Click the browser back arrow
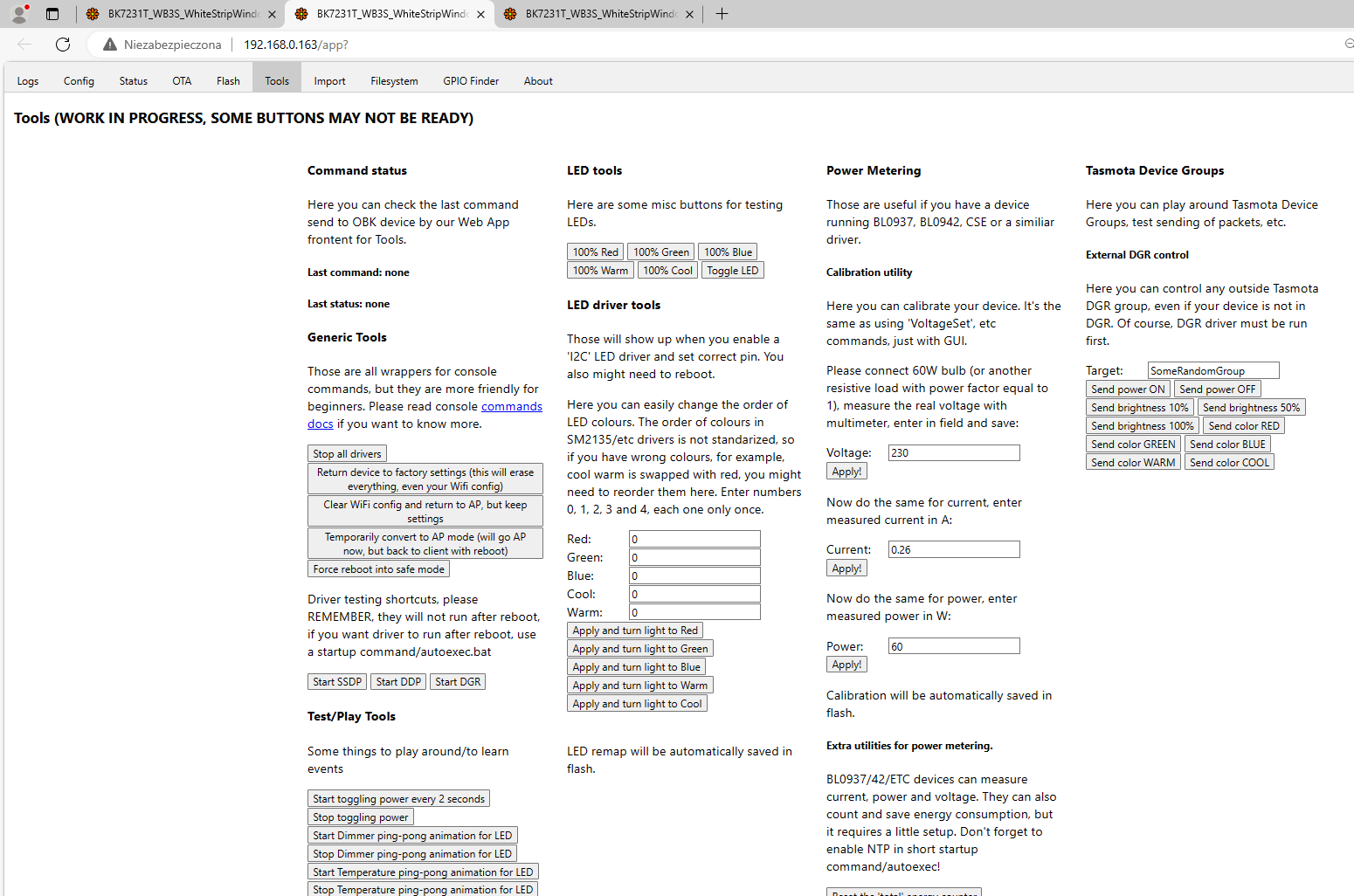Viewport: 1354px width, 896px height. pyautogui.click(x=24, y=45)
